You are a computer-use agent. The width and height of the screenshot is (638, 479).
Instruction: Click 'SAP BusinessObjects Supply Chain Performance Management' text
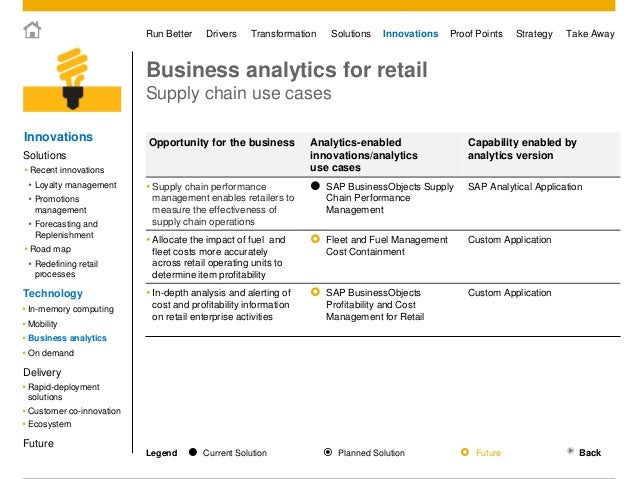[389, 198]
